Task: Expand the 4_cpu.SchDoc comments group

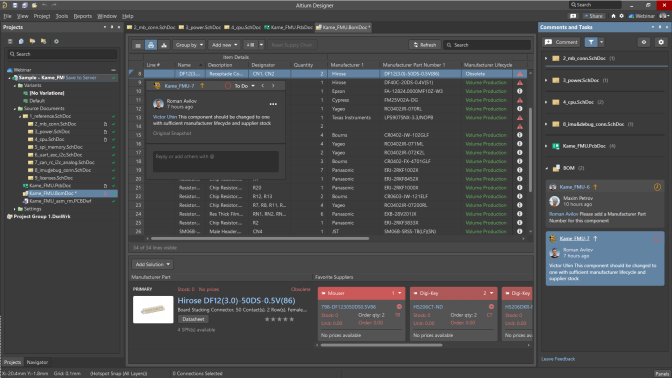Action: [546, 102]
